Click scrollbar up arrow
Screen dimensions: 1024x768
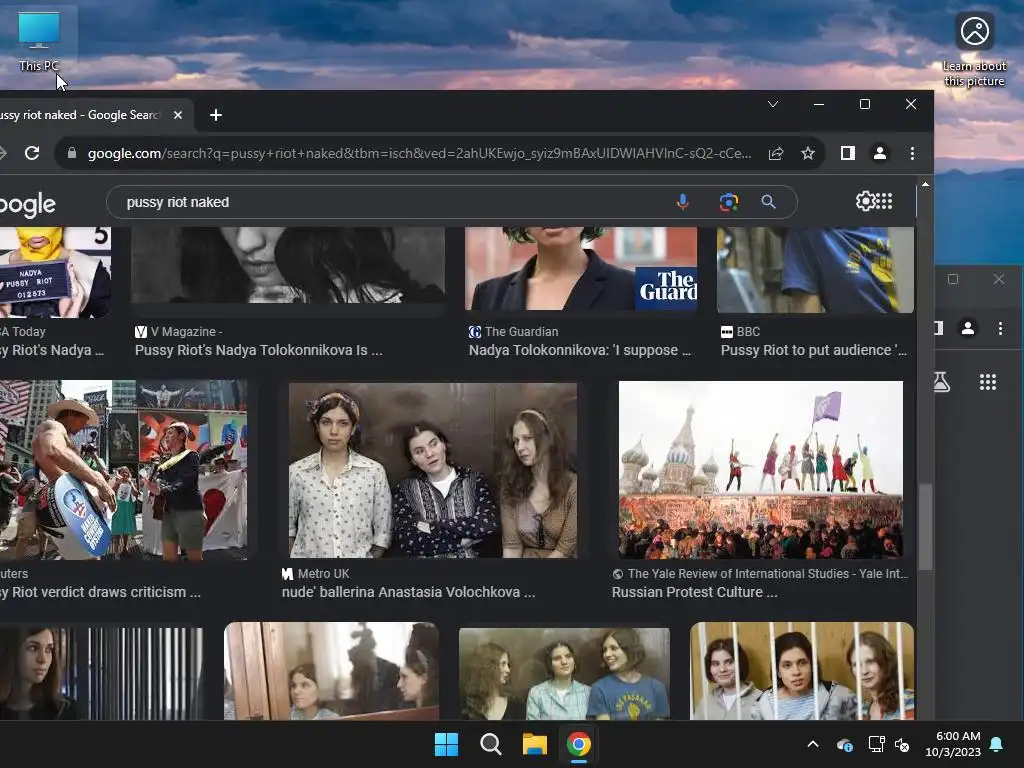click(x=925, y=185)
